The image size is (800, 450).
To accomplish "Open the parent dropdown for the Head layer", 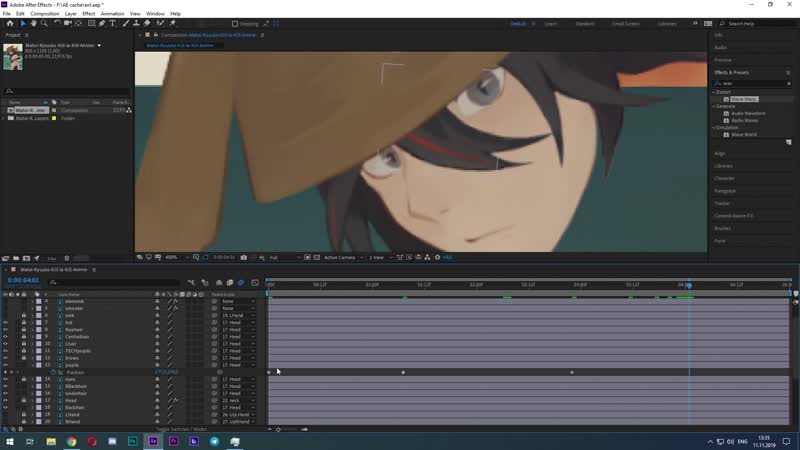I will [238, 401].
